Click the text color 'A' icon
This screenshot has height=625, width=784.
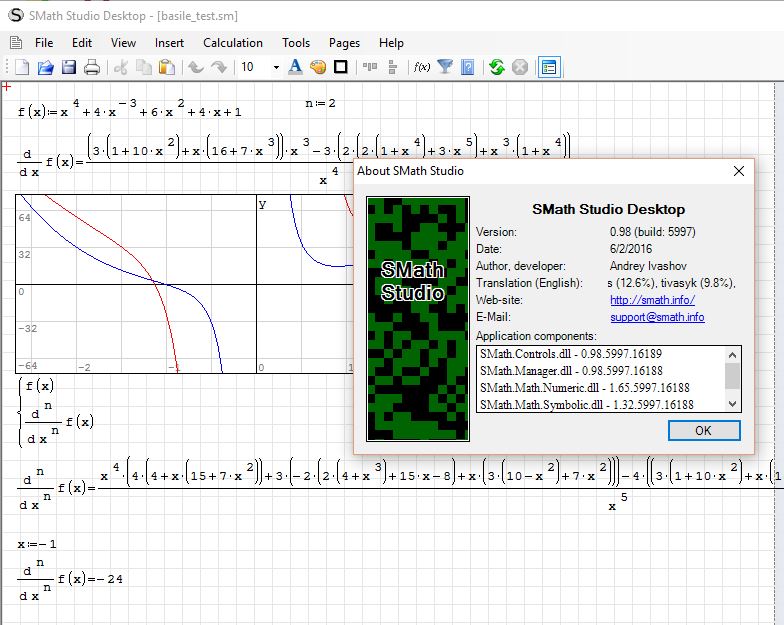click(x=295, y=67)
